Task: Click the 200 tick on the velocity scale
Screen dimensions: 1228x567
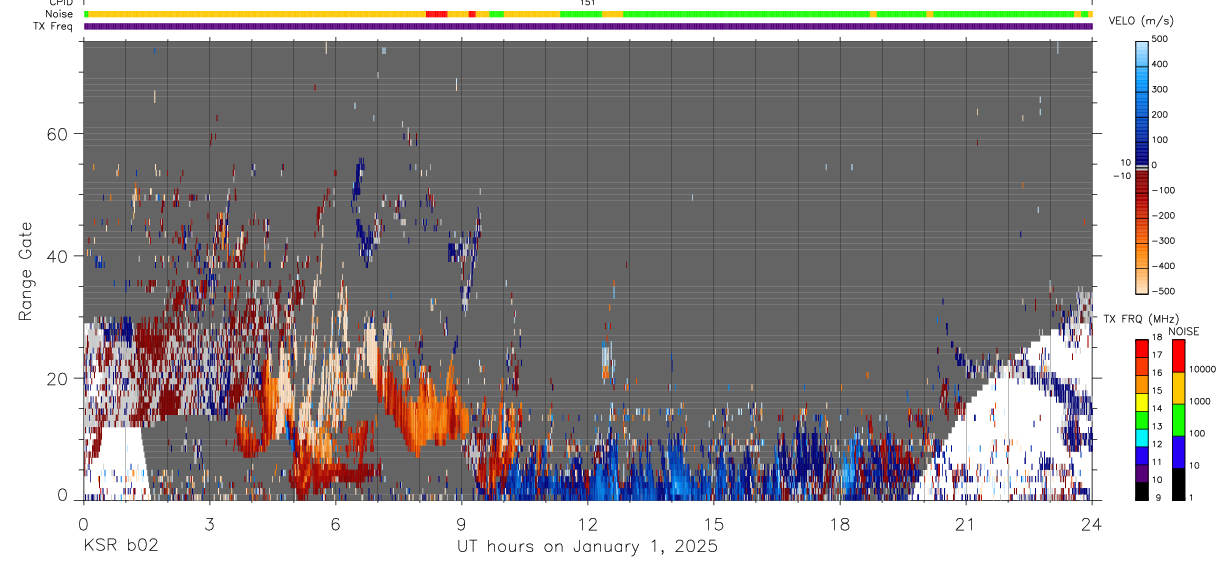Action: tap(1162, 114)
